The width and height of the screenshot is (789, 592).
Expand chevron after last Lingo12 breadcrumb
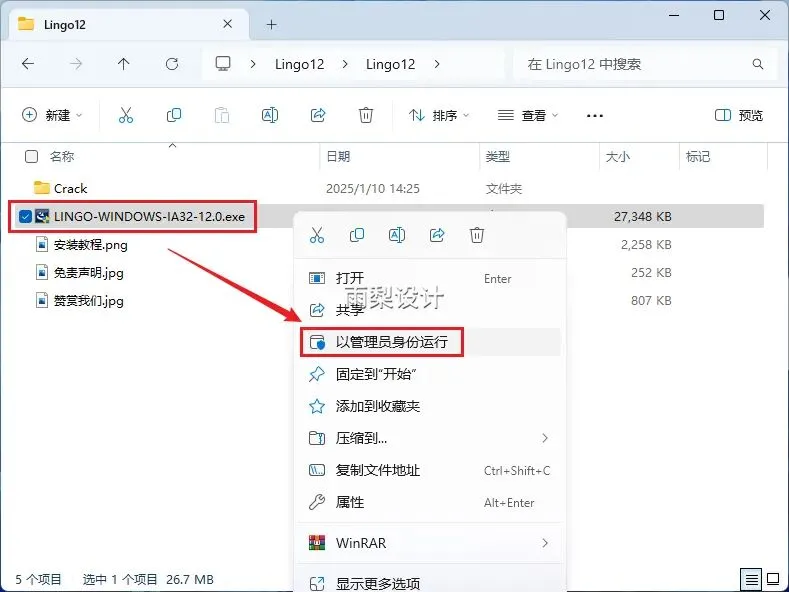[437, 64]
